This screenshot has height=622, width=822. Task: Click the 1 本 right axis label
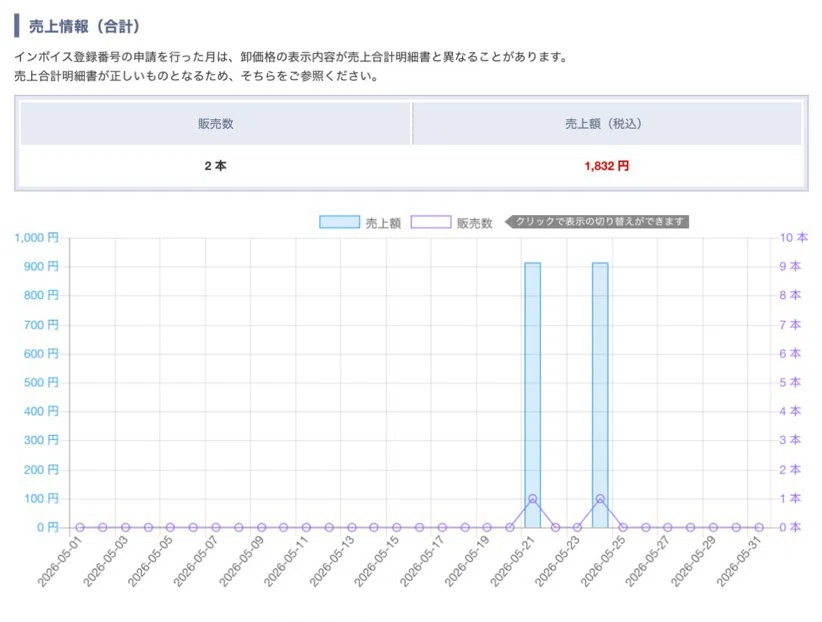tap(790, 498)
